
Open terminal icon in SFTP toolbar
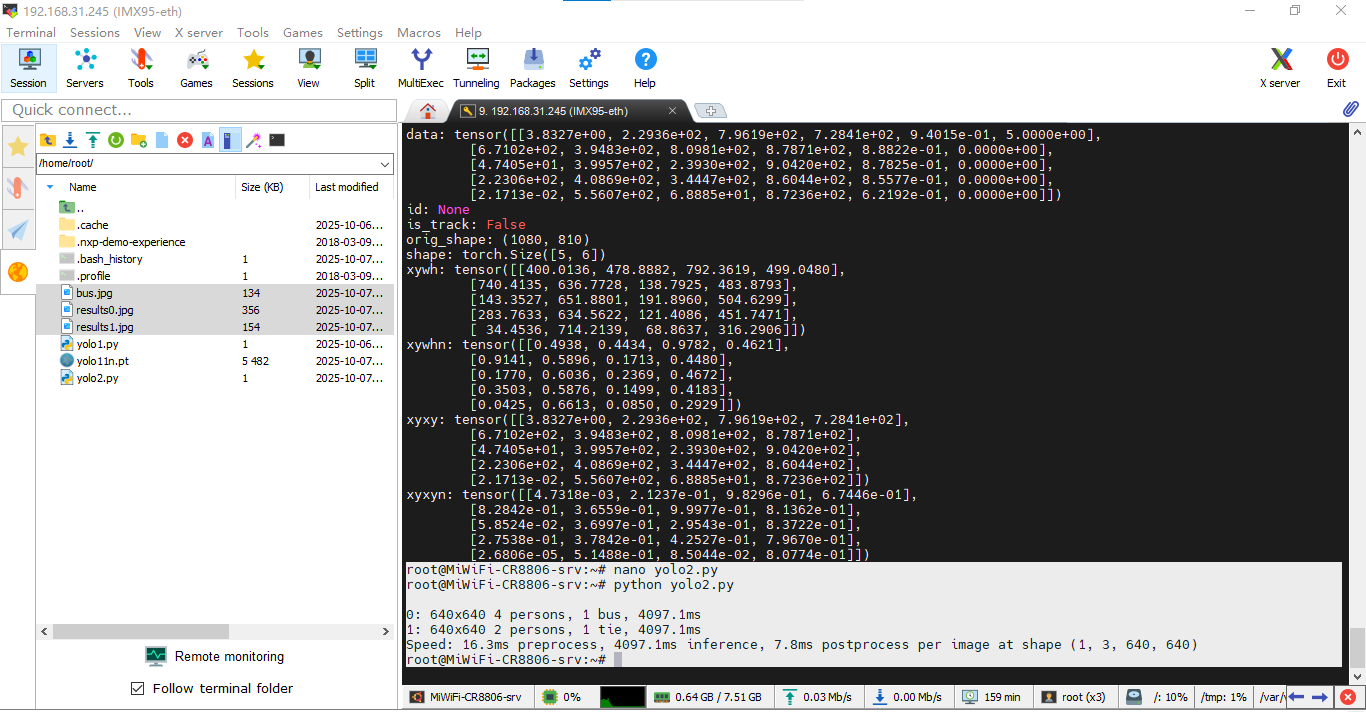click(x=277, y=140)
